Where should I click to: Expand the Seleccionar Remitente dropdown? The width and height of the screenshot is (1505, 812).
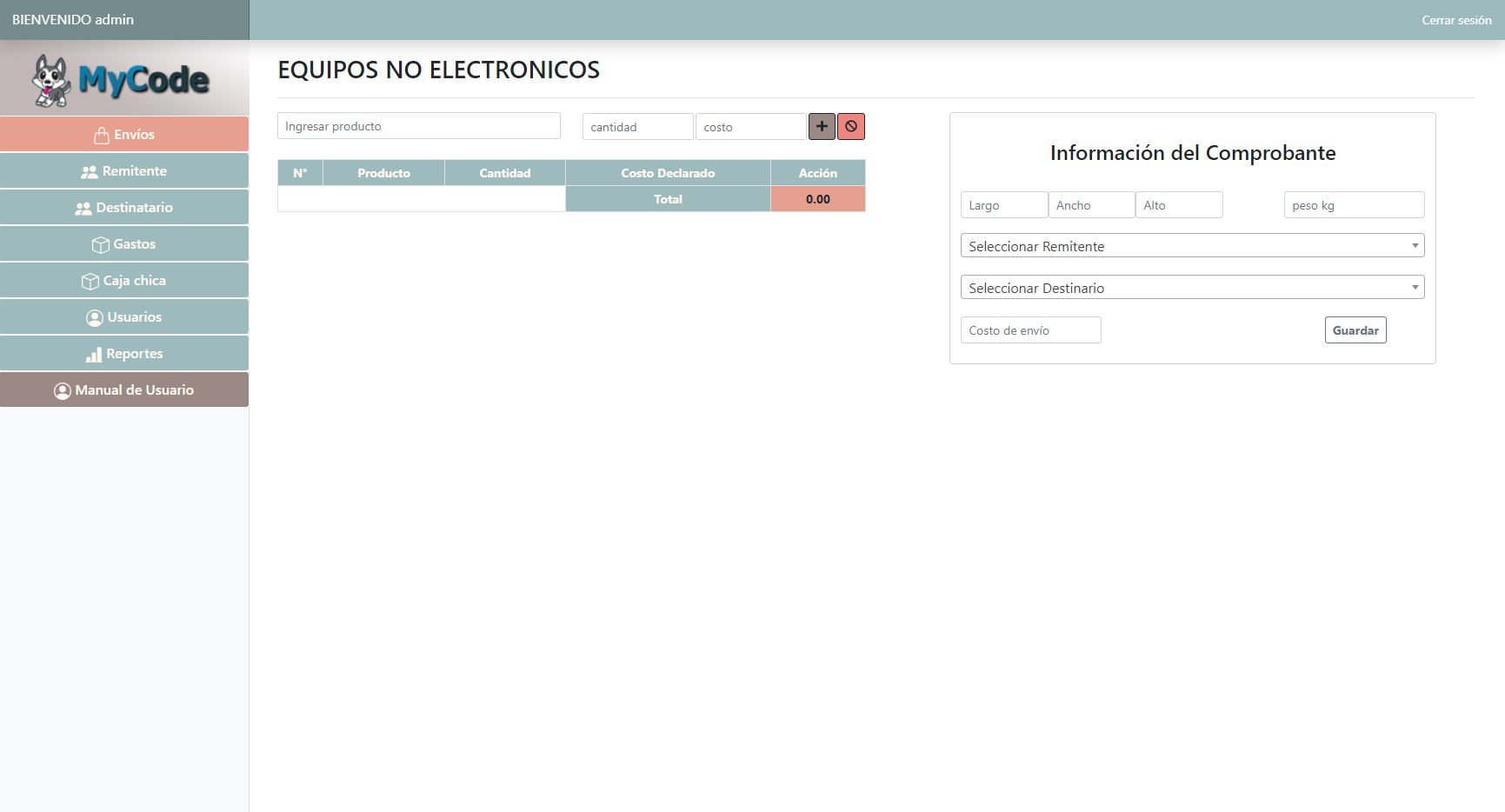pos(1192,246)
